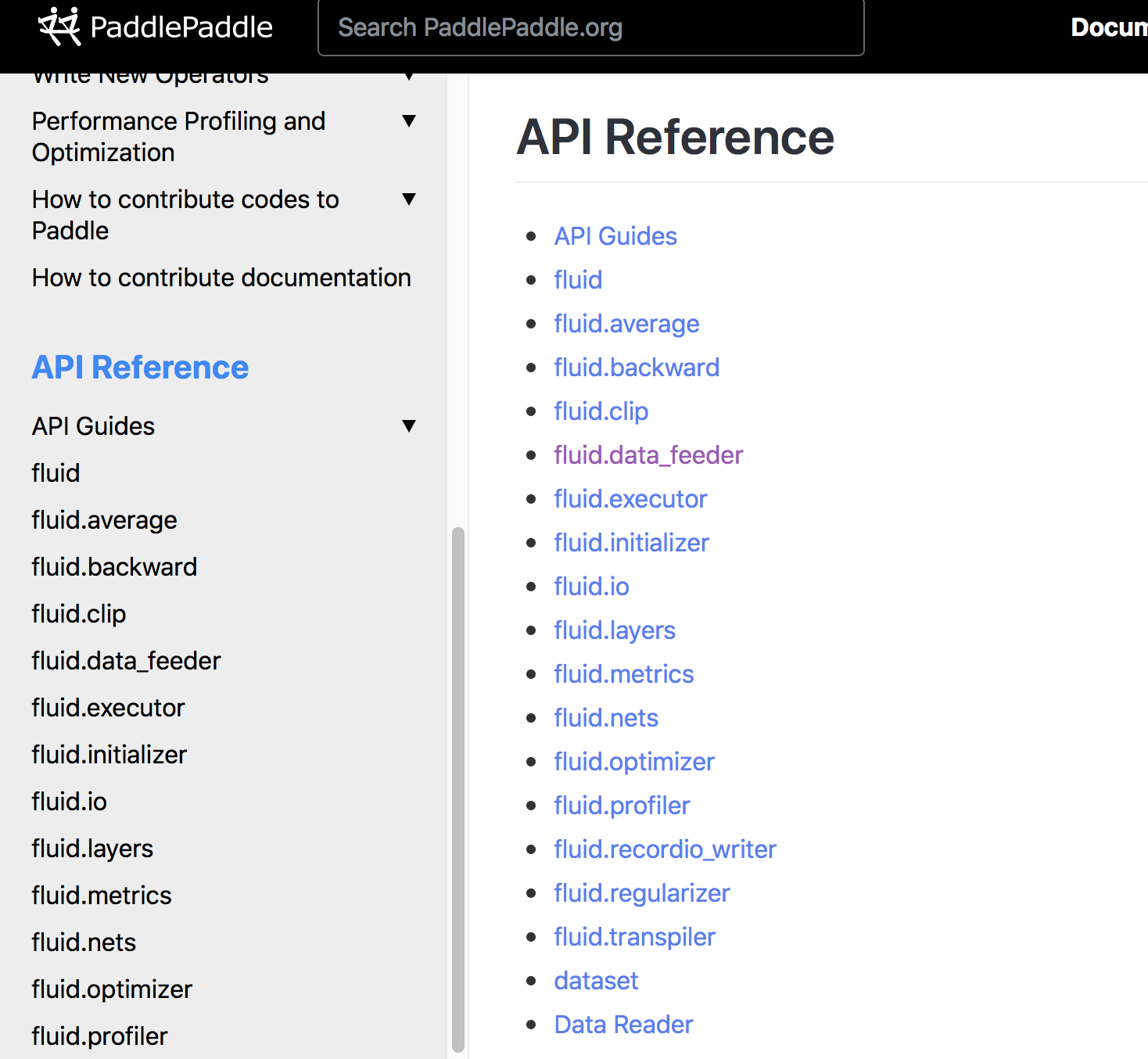Viewport: 1148px width, 1059px height.
Task: Open the fluid.optimizer content link
Action: coord(634,762)
